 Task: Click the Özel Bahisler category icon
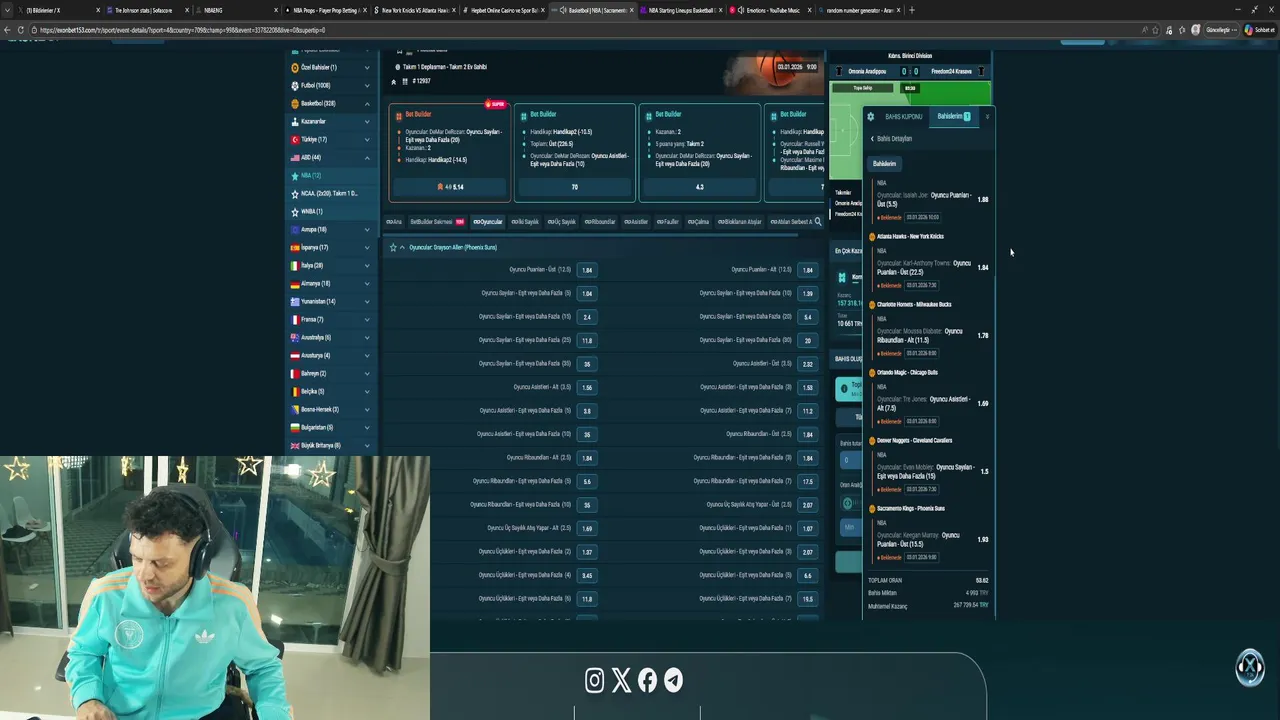pos(295,68)
